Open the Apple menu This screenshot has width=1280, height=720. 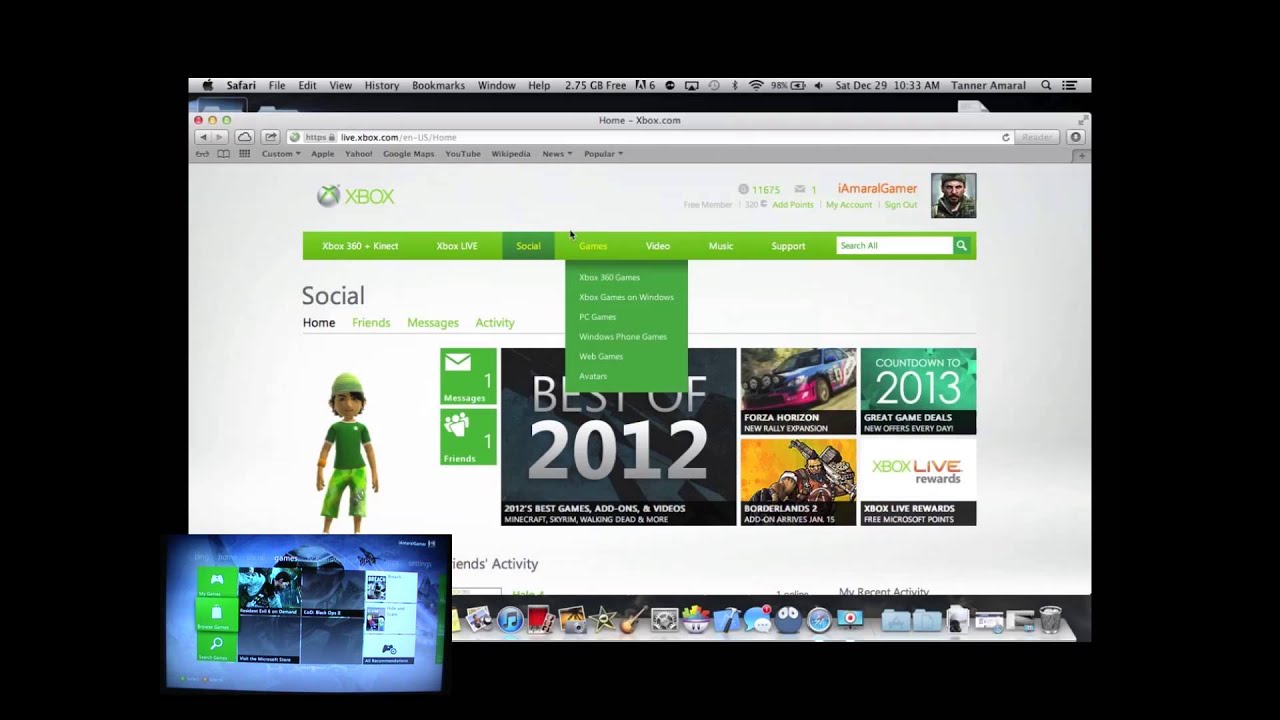[208, 86]
